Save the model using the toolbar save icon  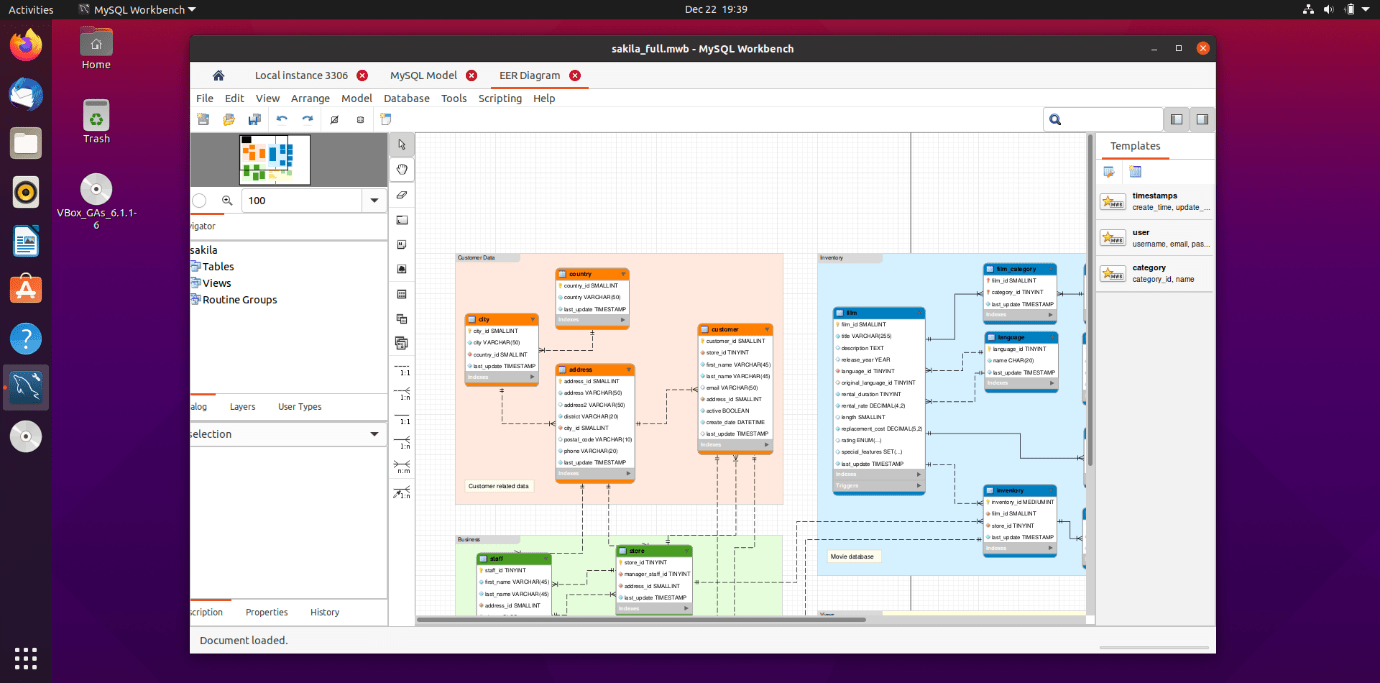[x=255, y=119]
